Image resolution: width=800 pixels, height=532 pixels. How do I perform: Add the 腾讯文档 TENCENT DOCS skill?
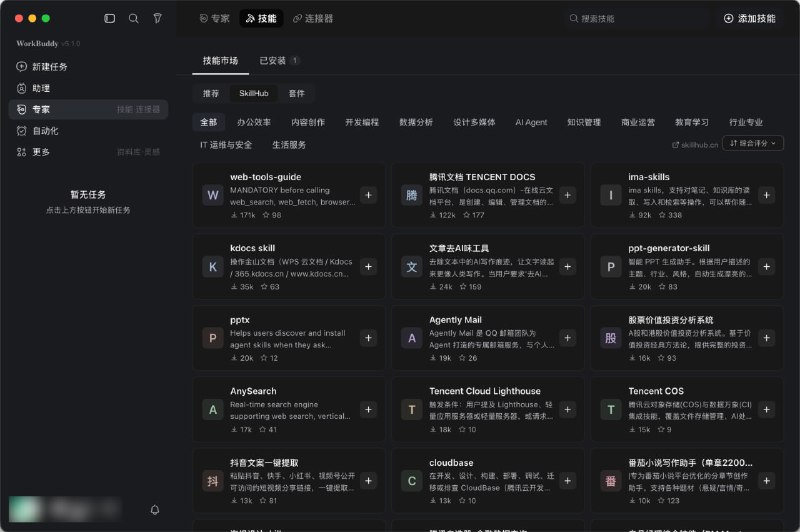[567, 195]
